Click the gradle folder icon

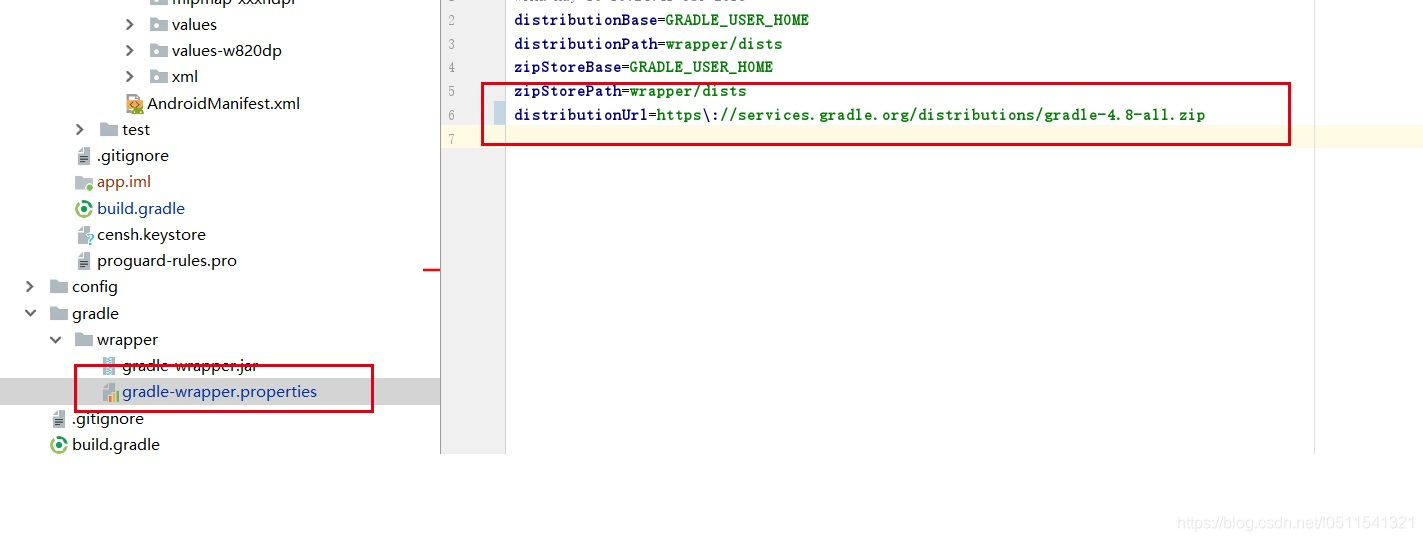pyautogui.click(x=59, y=313)
